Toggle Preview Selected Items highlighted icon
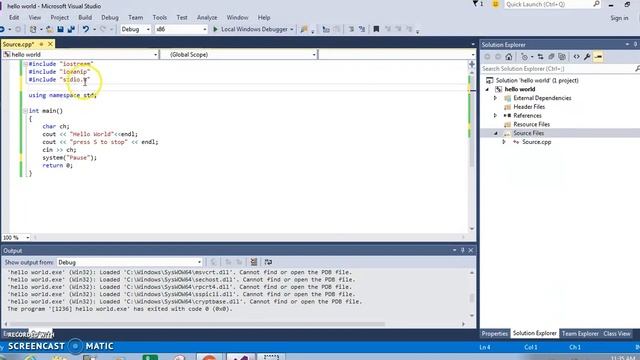Image resolution: width=640 pixels, height=360 pixels. [598, 57]
